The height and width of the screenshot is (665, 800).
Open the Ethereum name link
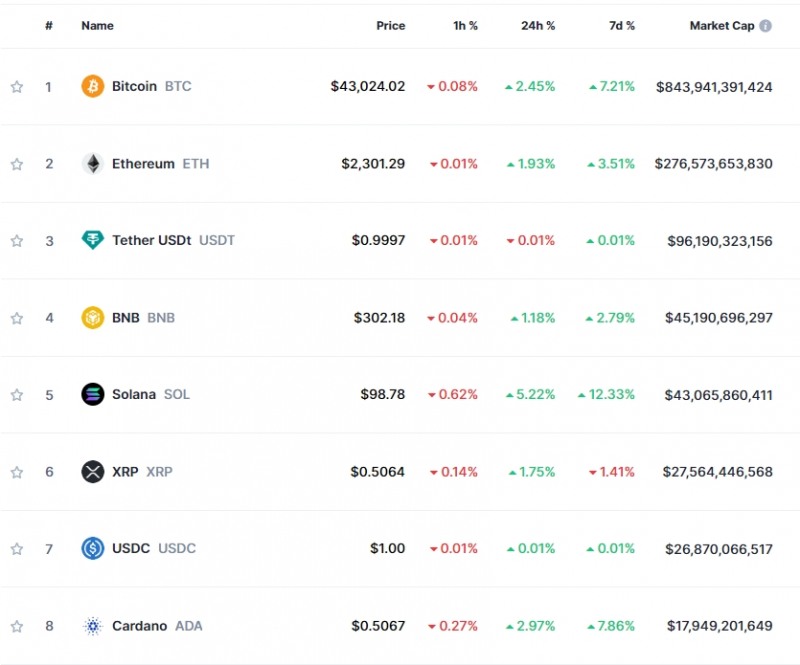[x=143, y=163]
